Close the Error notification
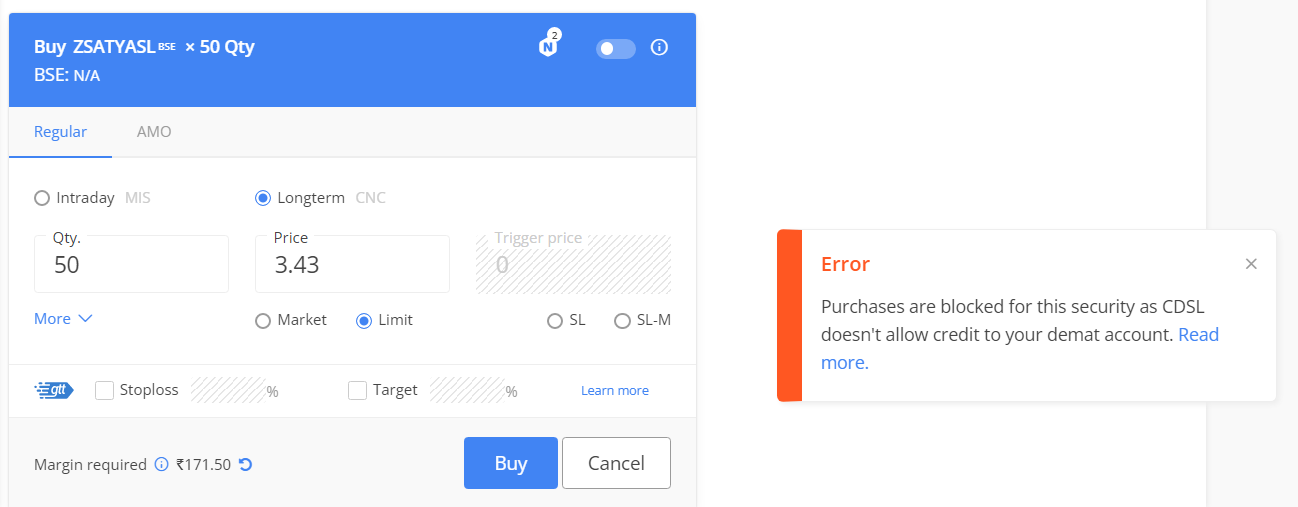 point(1251,264)
